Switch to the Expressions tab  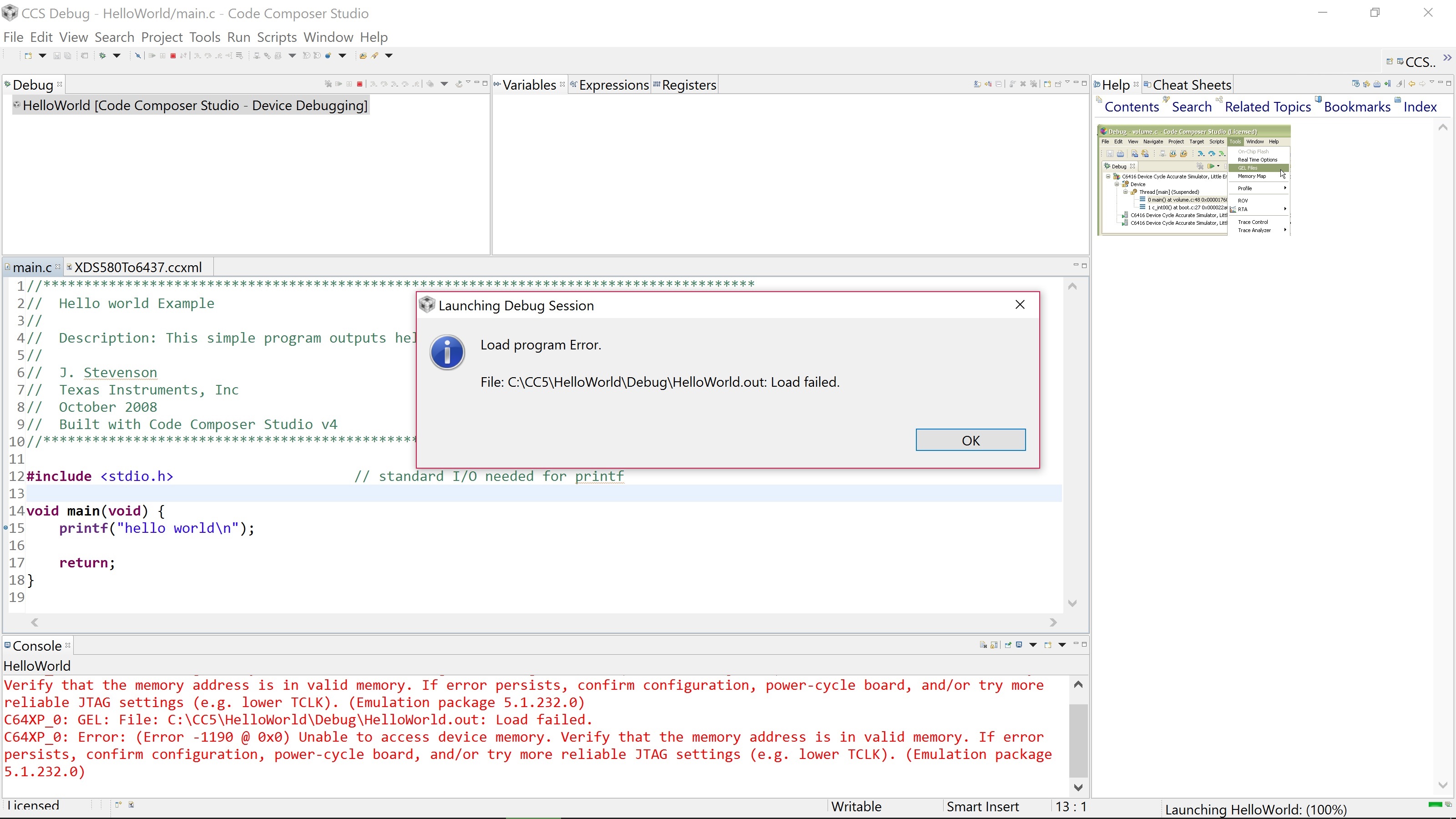(x=609, y=85)
